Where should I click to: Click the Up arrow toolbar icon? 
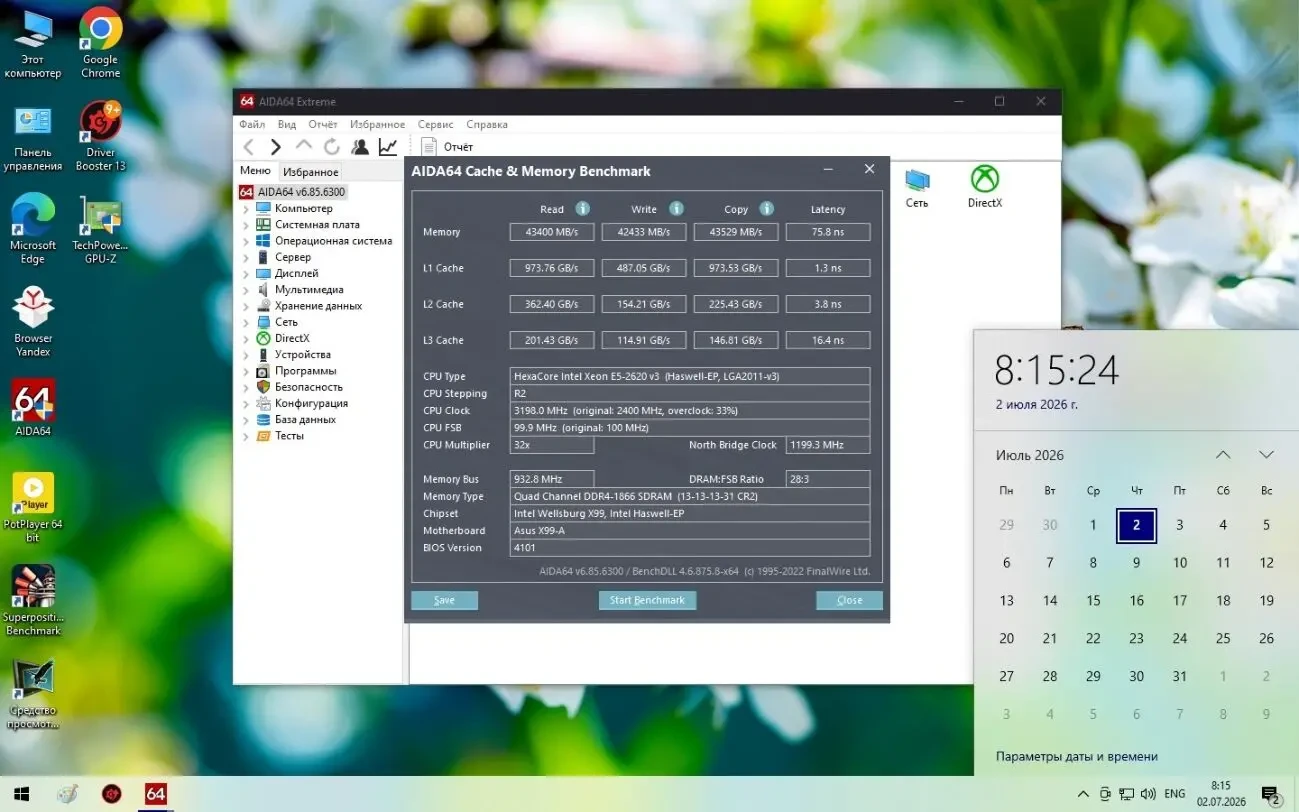point(304,147)
